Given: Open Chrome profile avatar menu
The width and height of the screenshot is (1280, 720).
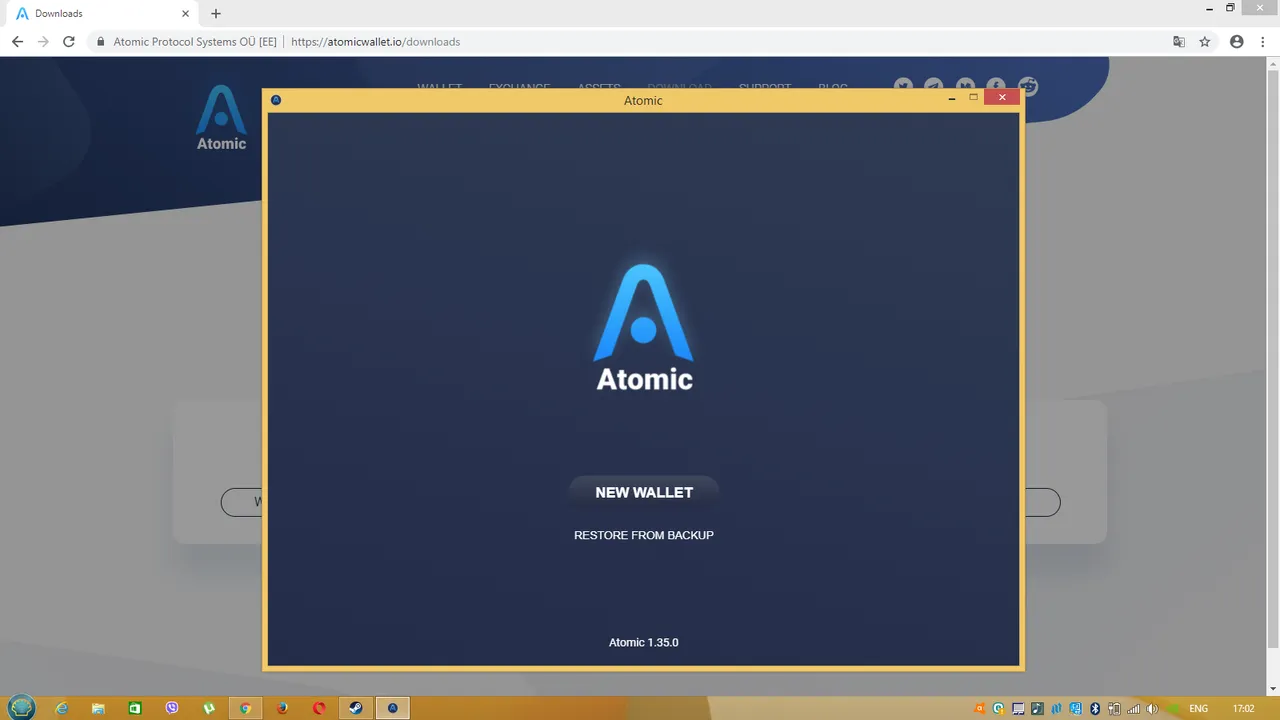Looking at the screenshot, I should [x=1237, y=42].
